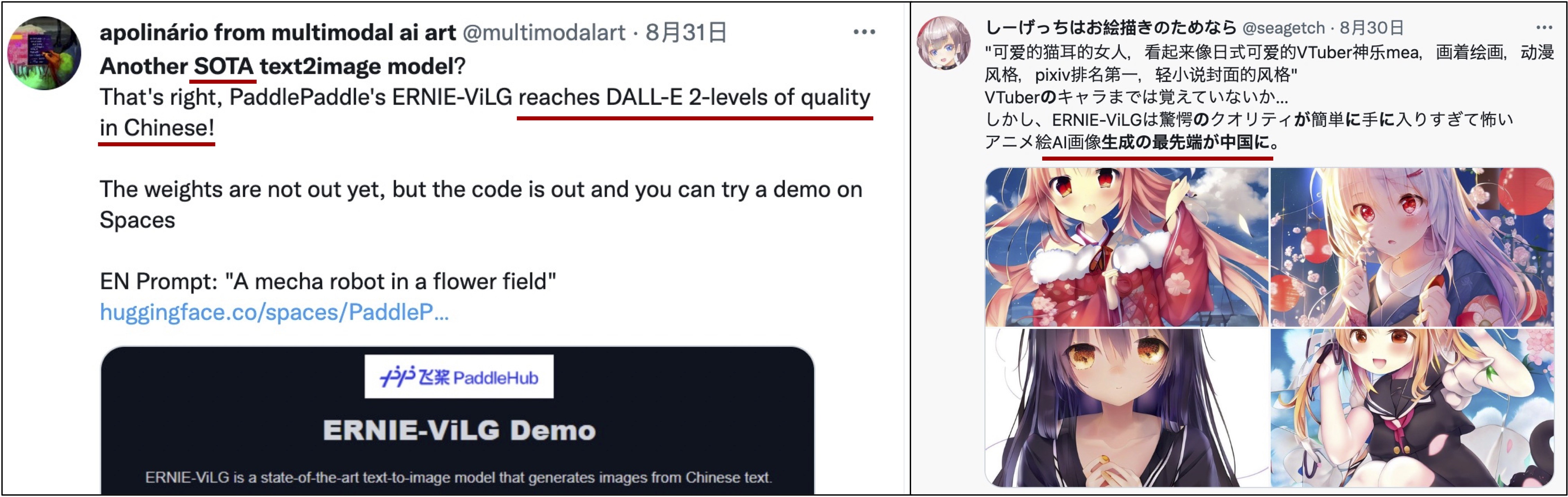View the dark-haired amber-eyed girl image

[x=1127, y=408]
